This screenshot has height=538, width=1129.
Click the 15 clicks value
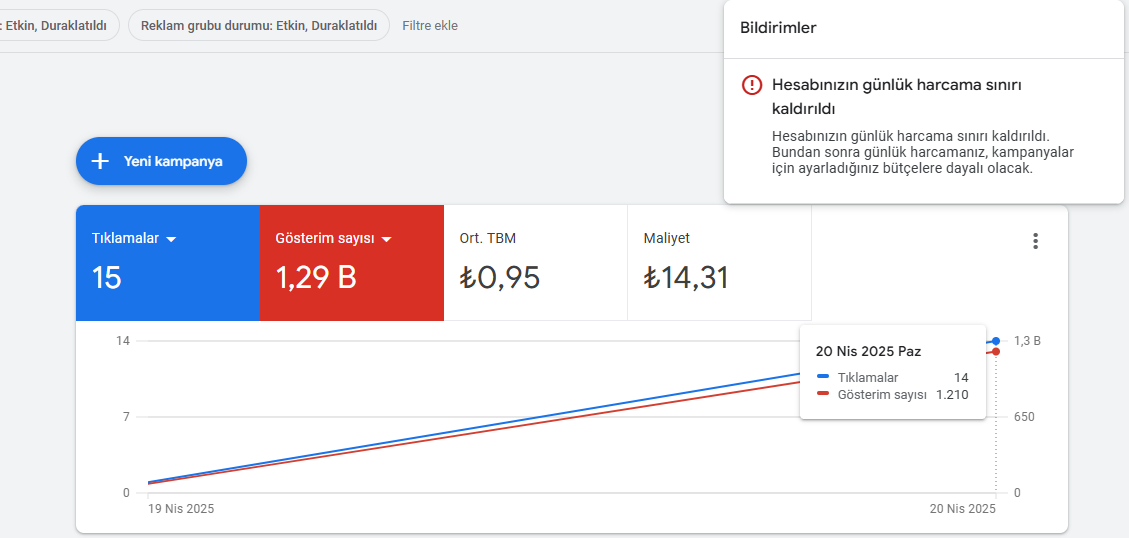pos(107,278)
